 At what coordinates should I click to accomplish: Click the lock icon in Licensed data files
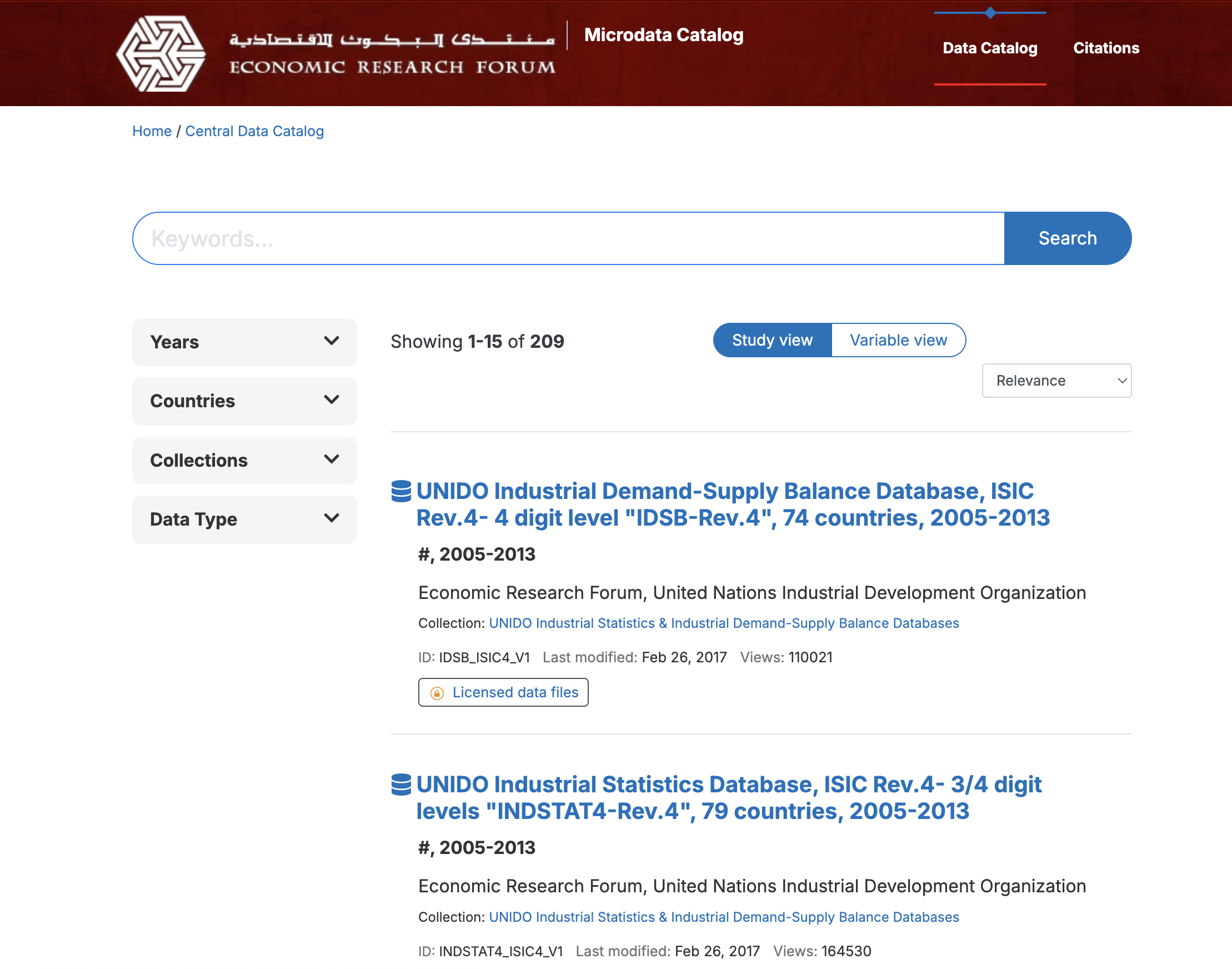pyautogui.click(x=437, y=693)
